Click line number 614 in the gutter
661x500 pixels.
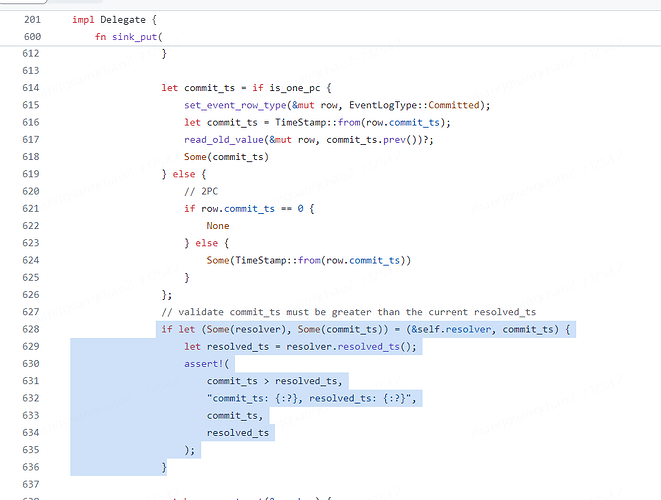(31, 88)
